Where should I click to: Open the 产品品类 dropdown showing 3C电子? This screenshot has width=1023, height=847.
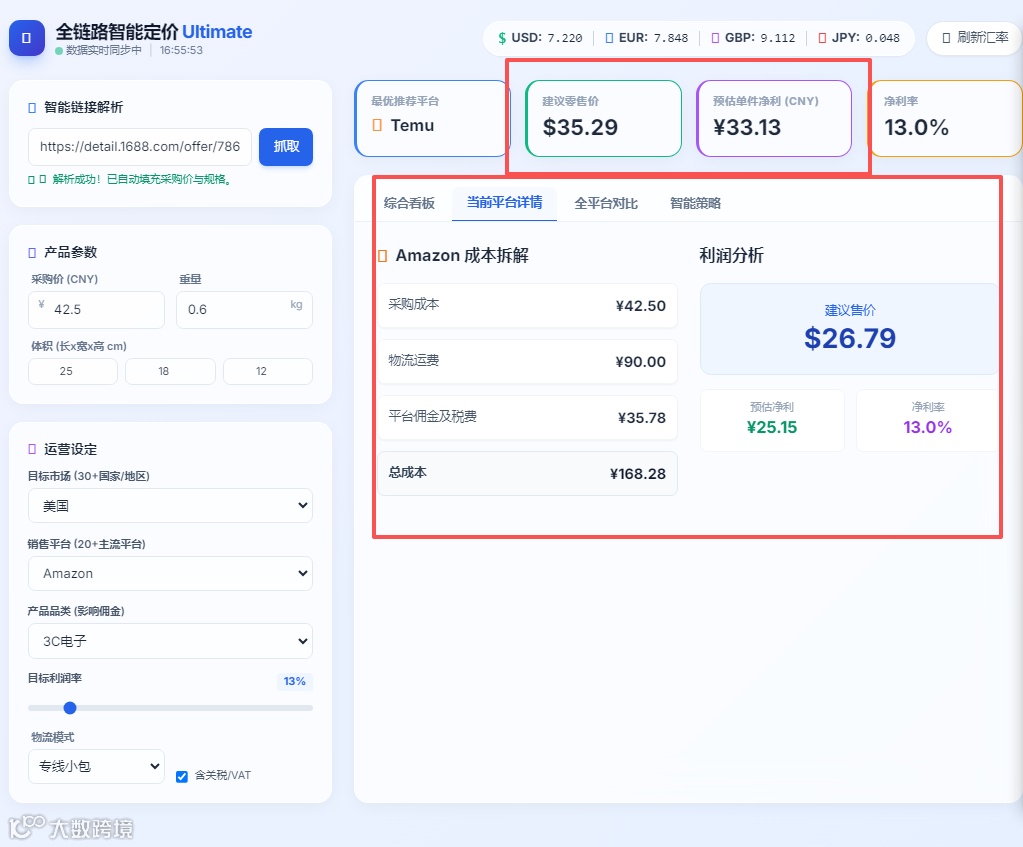[170, 641]
